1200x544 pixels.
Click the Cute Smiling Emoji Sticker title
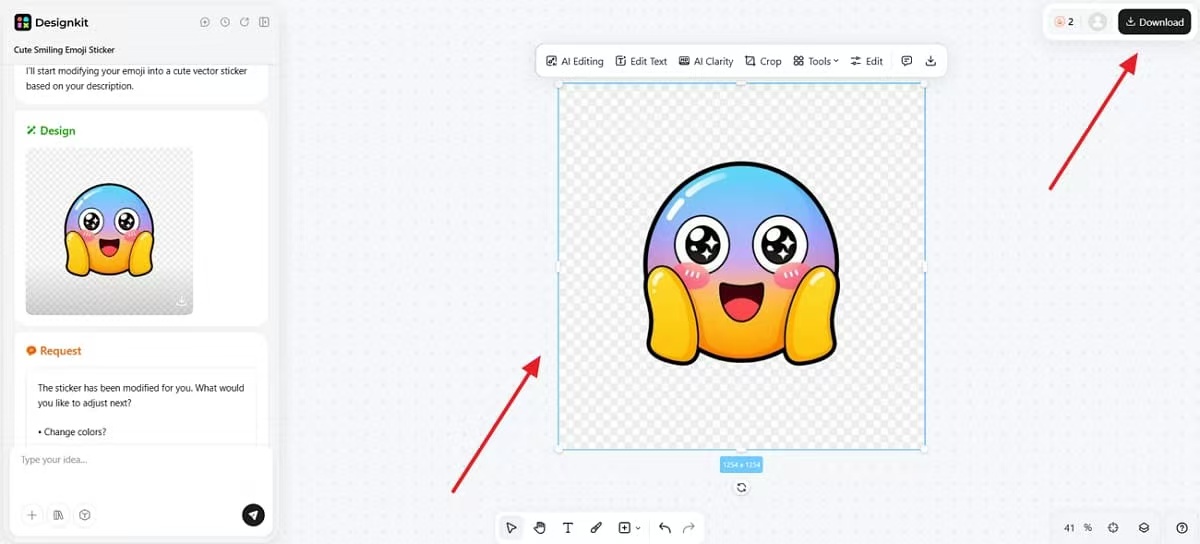(64, 49)
